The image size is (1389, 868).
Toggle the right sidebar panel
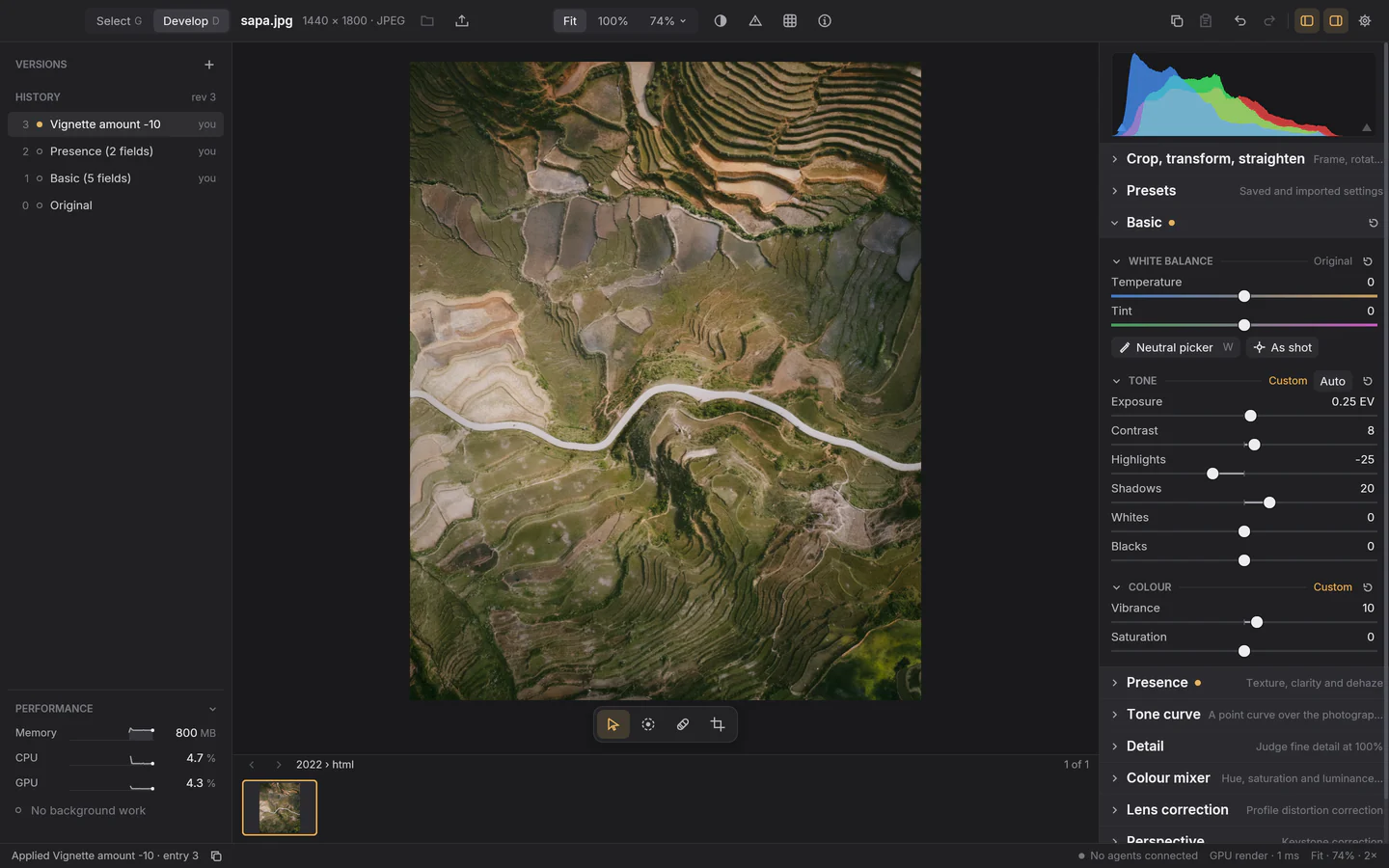point(1336,20)
